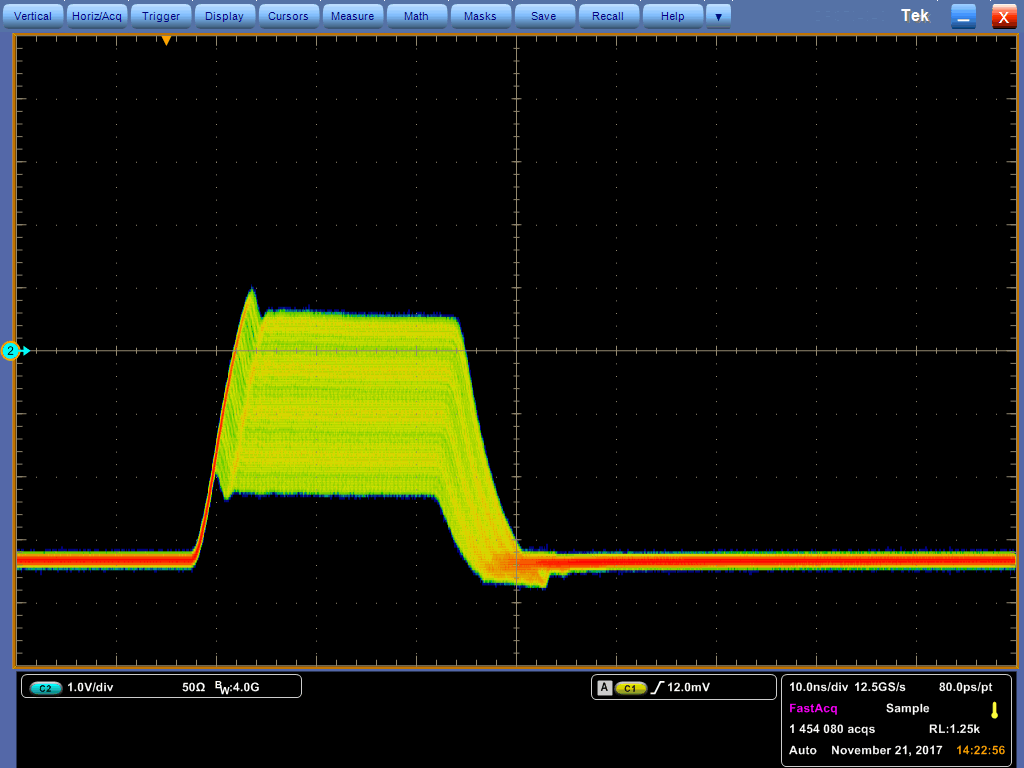
Task: Open the Horiz/Acq menu
Action: pyautogui.click(x=97, y=16)
